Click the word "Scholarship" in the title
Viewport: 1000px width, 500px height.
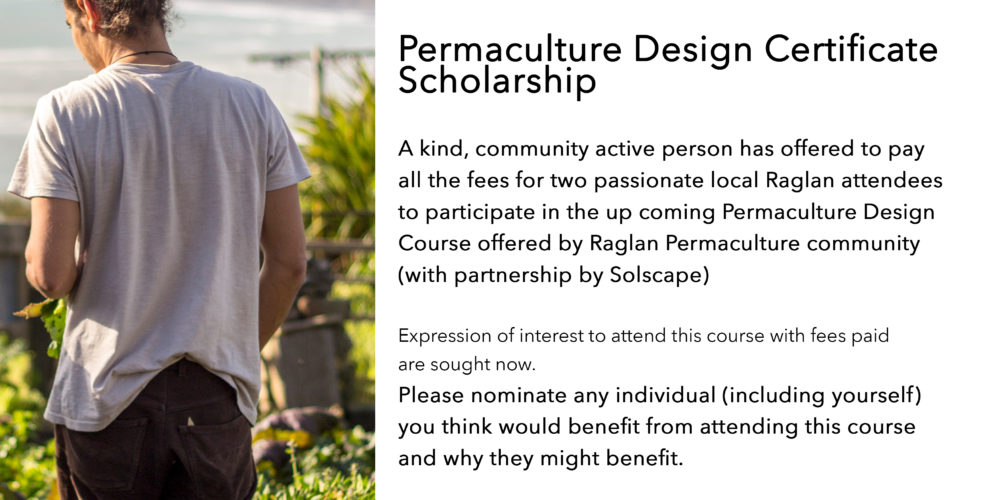click(x=497, y=81)
